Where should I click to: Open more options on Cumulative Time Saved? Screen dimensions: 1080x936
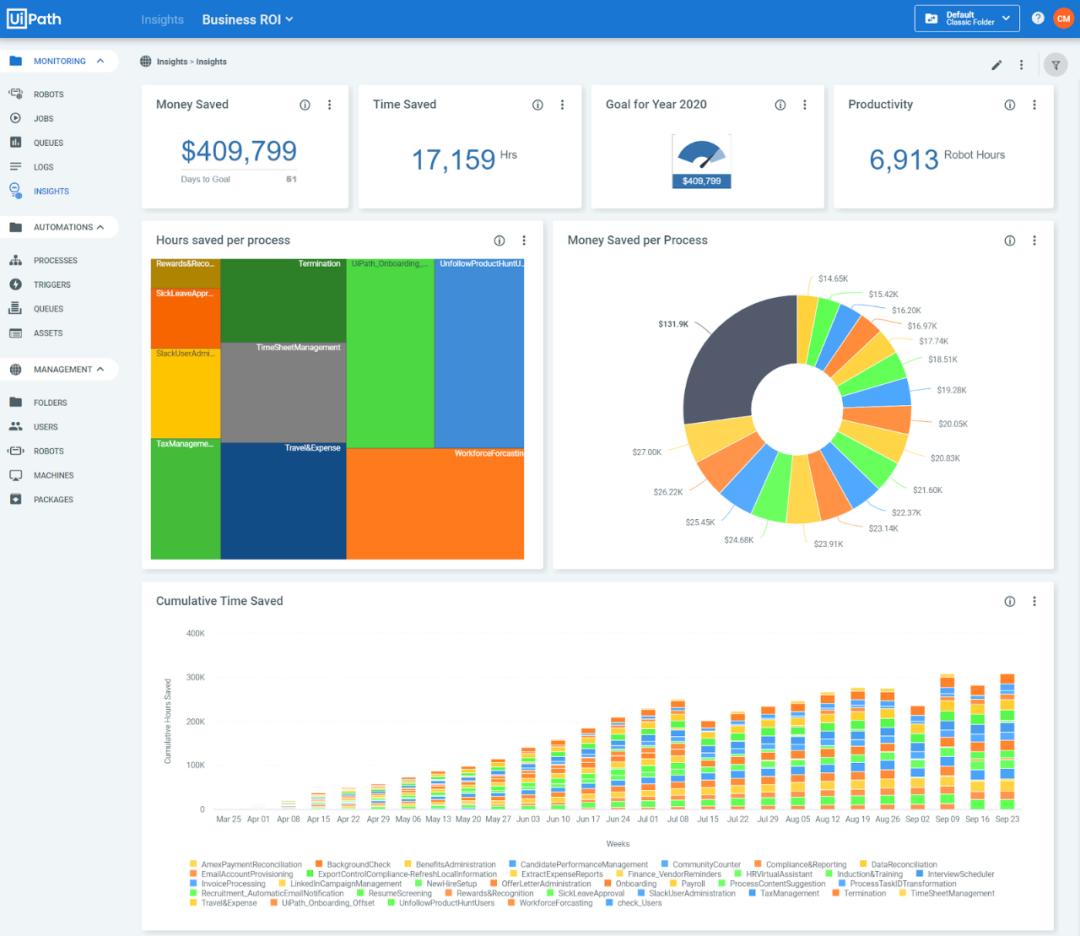[x=1034, y=601]
